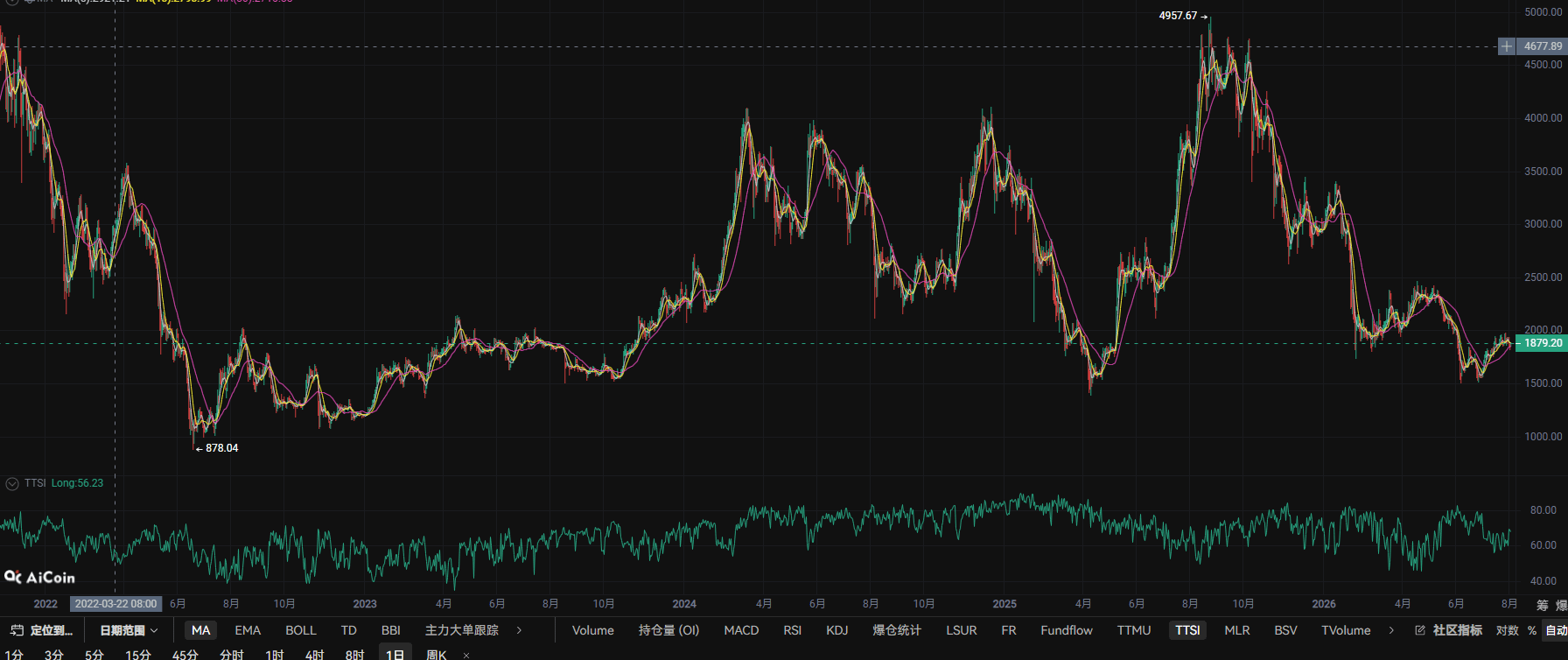Select the MLR sub-indicator
The height and width of the screenshot is (660, 1568).
(x=1237, y=630)
